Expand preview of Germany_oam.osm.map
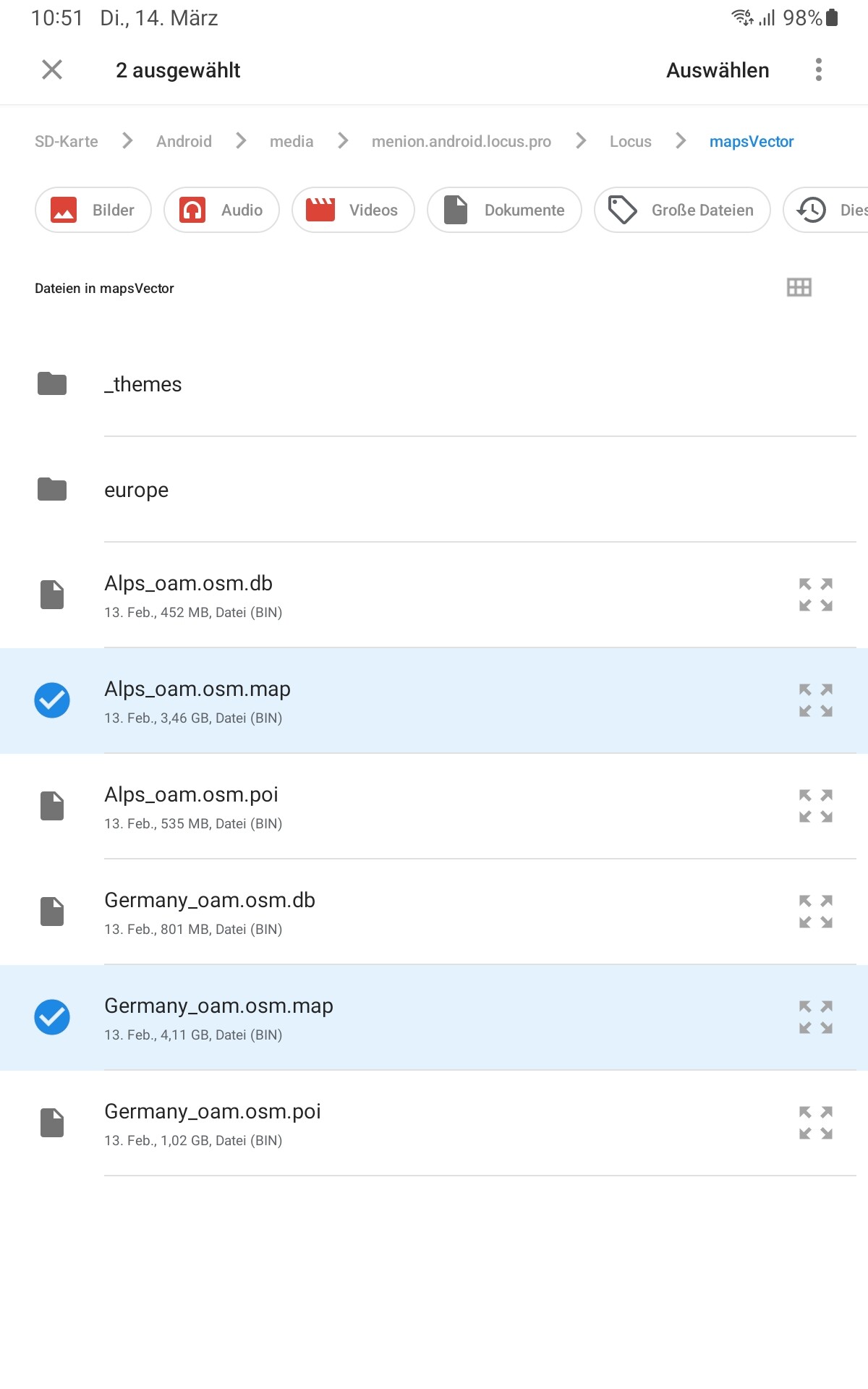This screenshot has height=1389, width=868. coord(815,1017)
